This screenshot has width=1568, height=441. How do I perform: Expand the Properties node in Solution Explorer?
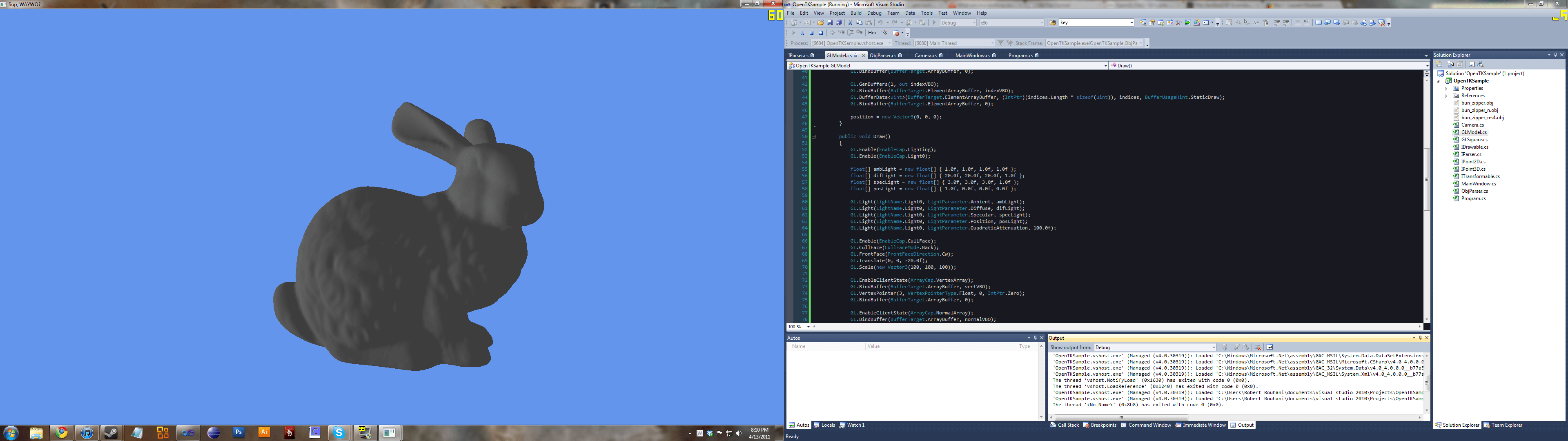click(x=1446, y=88)
